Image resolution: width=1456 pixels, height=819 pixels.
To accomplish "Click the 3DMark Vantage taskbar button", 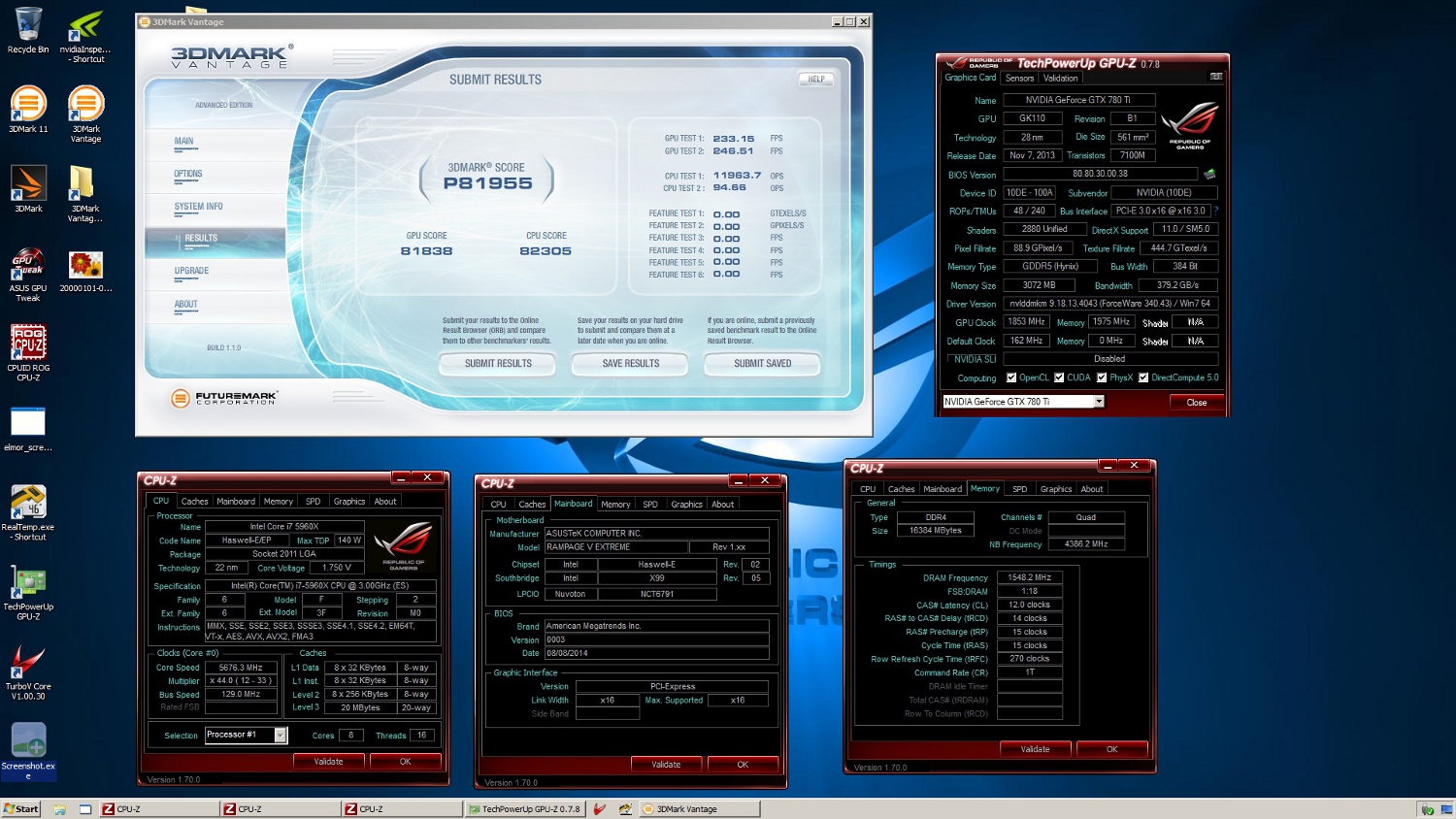I will coord(699,809).
